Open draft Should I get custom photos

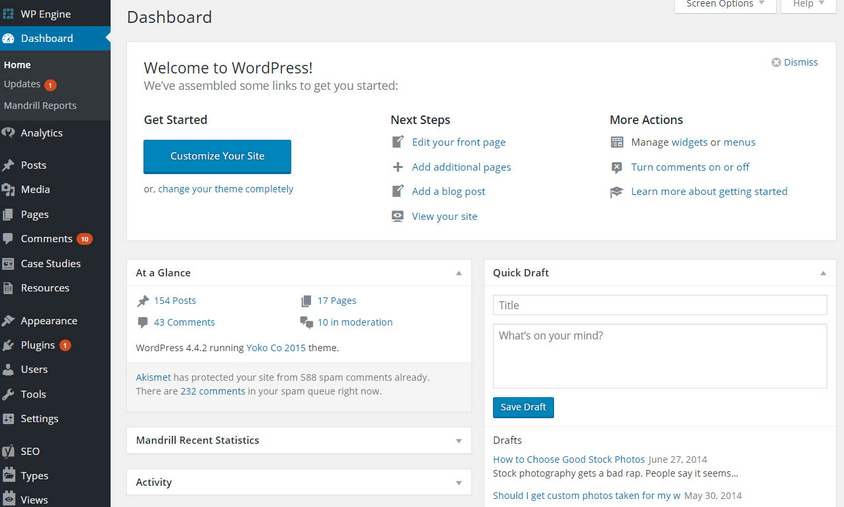[587, 496]
